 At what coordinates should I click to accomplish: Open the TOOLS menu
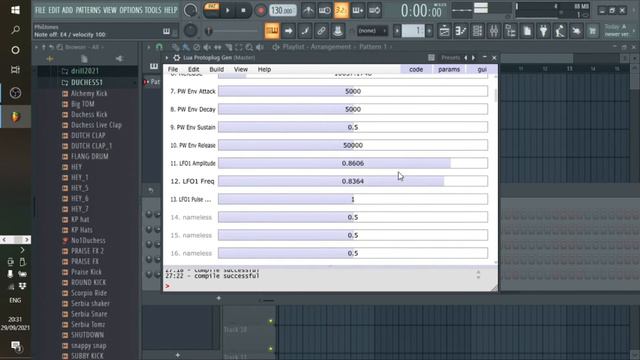point(153,10)
